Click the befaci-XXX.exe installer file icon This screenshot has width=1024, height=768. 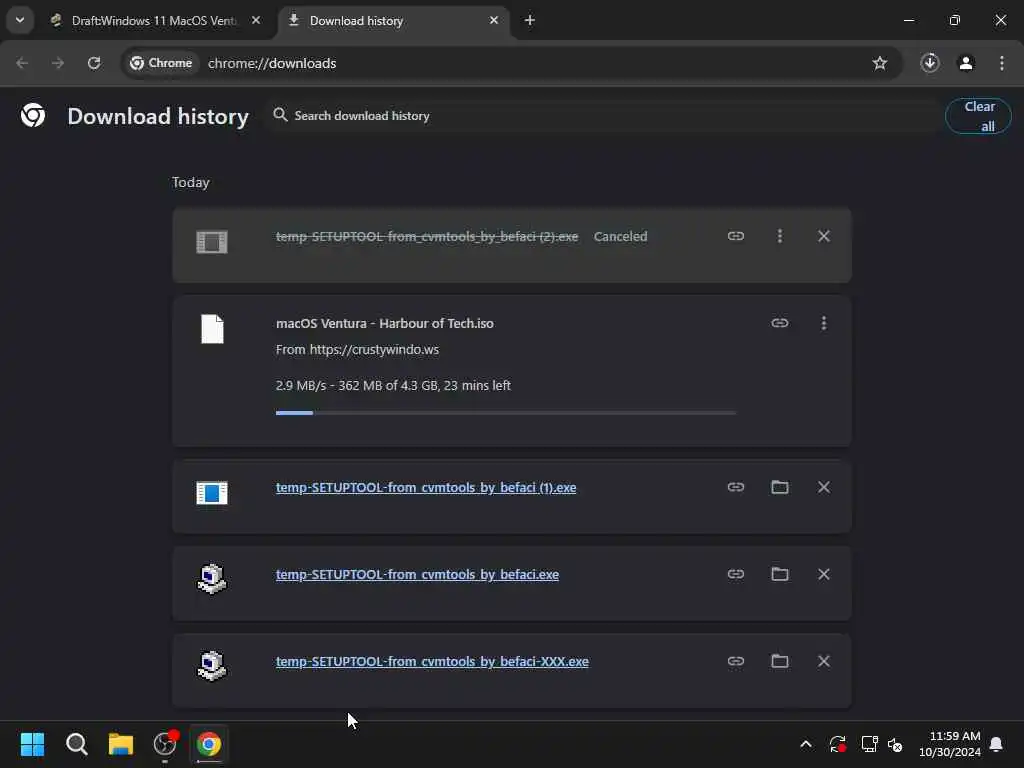click(x=212, y=666)
